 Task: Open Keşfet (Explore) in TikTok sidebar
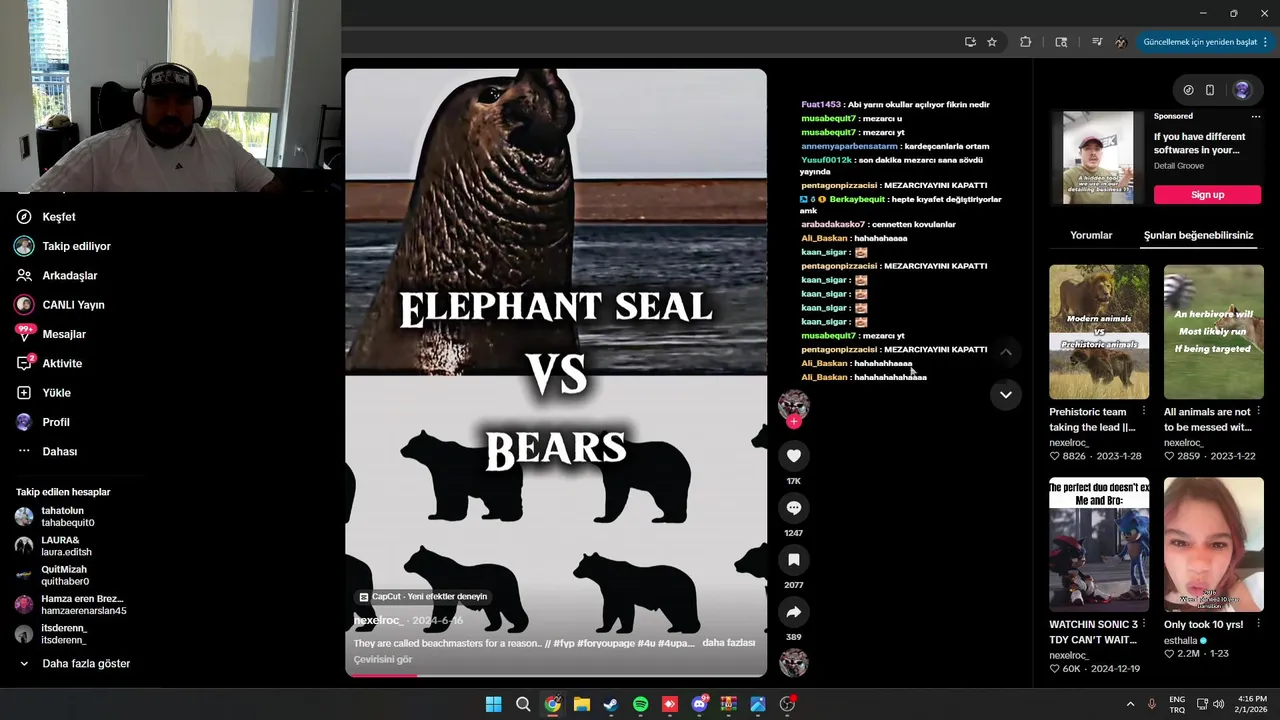58,217
